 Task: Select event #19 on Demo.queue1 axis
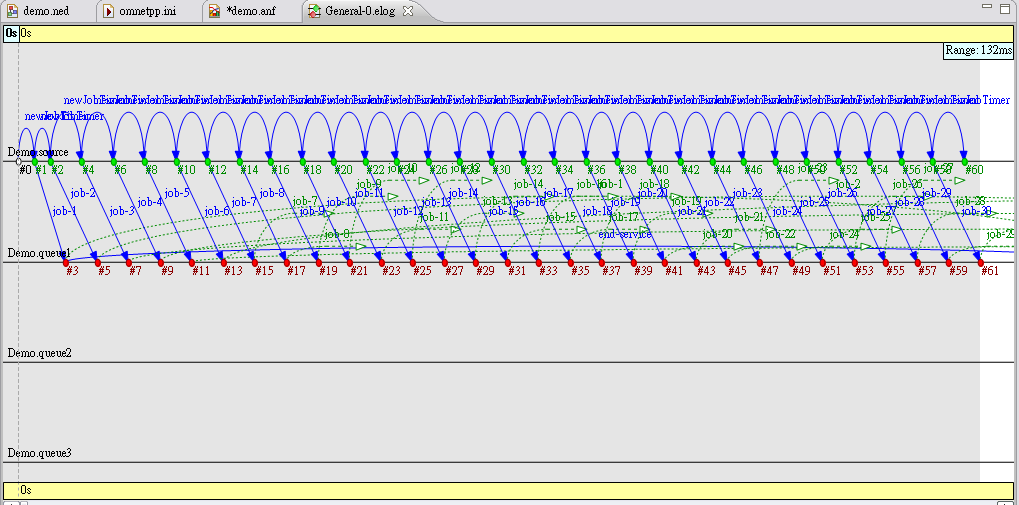[318, 263]
